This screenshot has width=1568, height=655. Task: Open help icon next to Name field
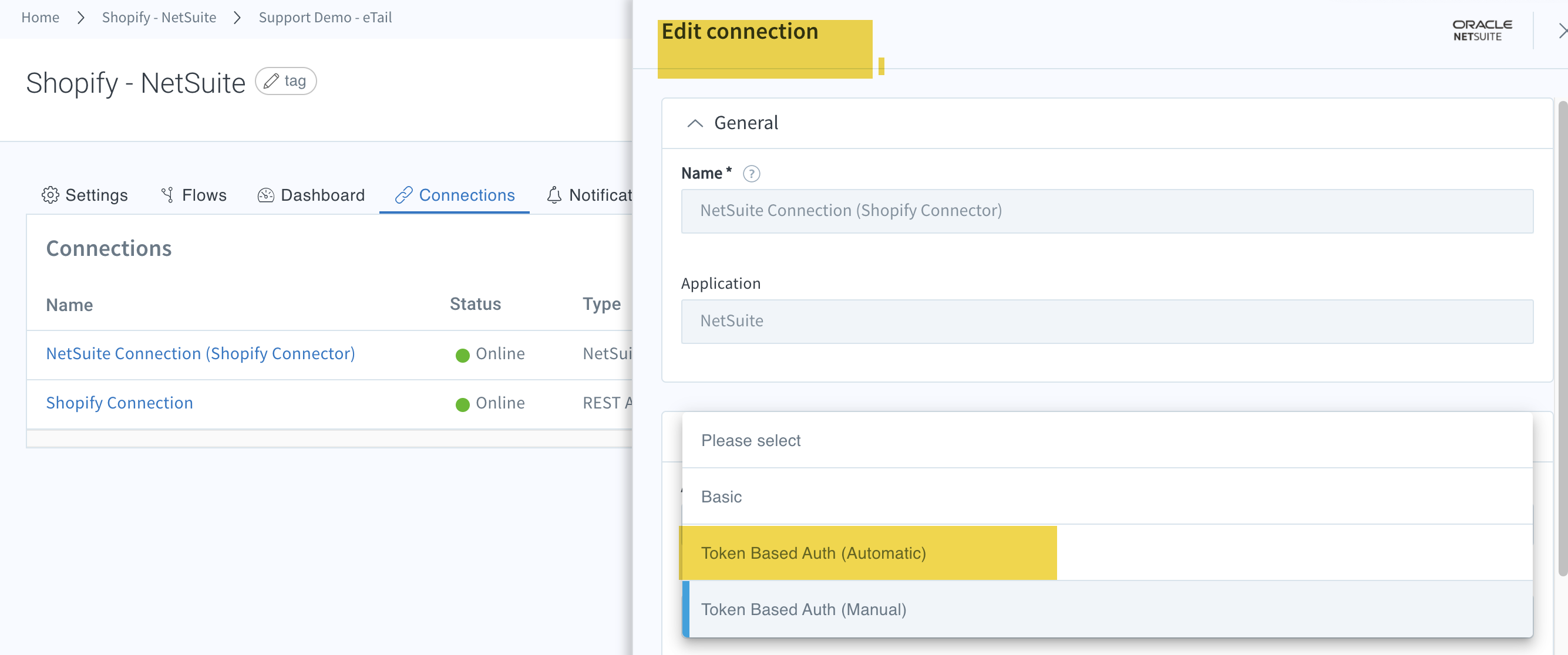(751, 174)
